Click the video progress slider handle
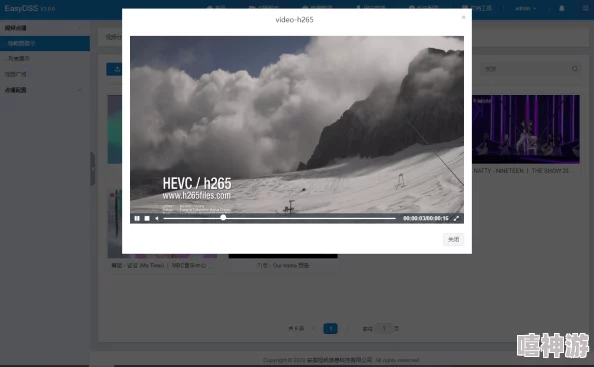The width and height of the screenshot is (594, 367). coord(223,217)
